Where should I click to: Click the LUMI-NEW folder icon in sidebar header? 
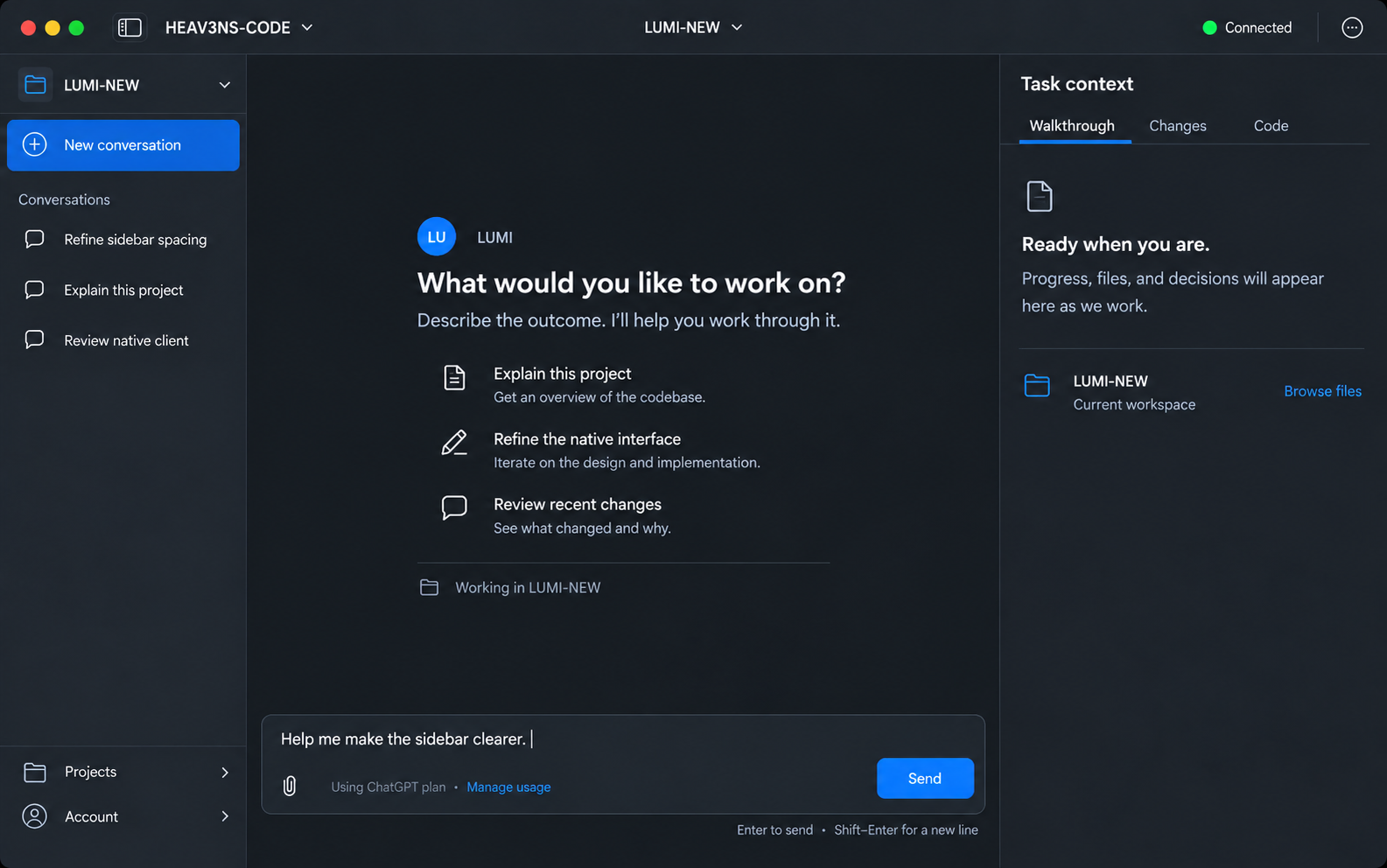35,85
